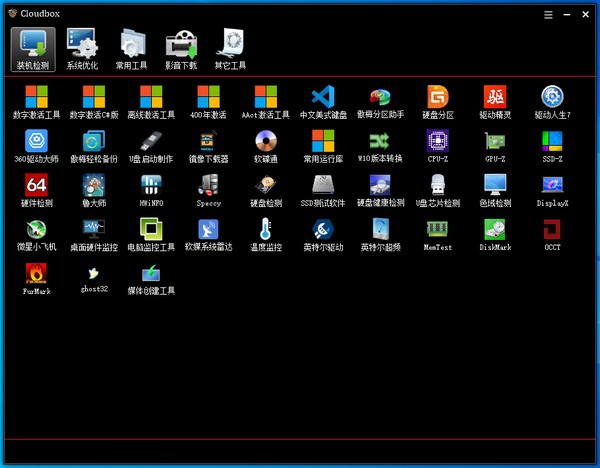Open SSD测试软件

coord(323,191)
